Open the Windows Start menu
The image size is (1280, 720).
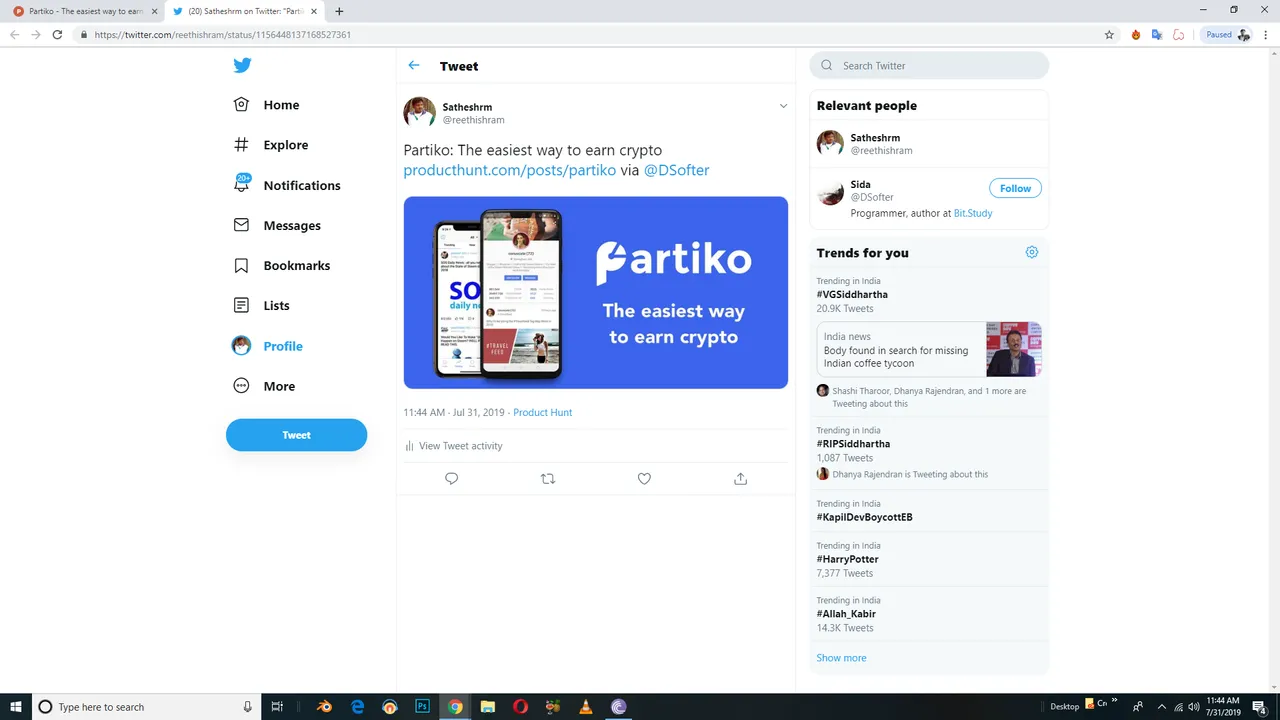[x=16, y=707]
